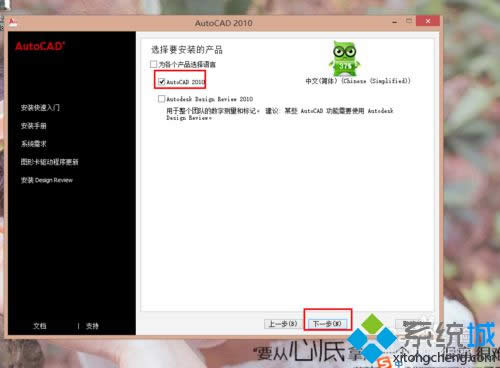The width and height of the screenshot is (500, 368).
Task: Select 安装 Design Review in sidebar
Action: click(x=46, y=180)
